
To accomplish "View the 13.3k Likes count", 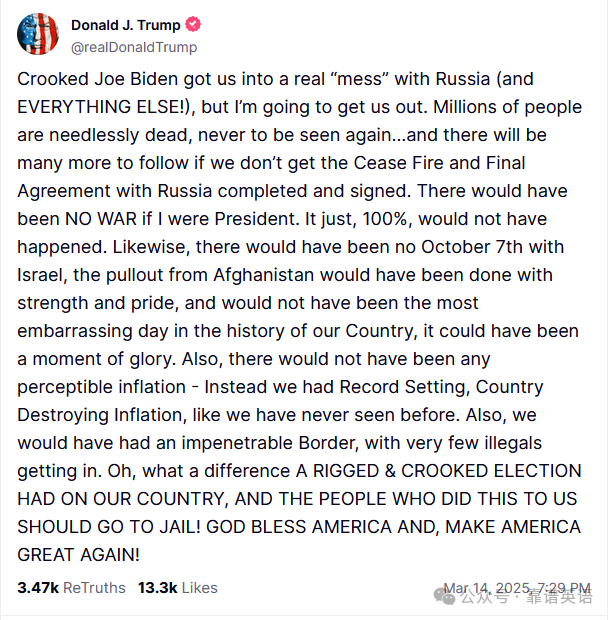I will (158, 588).
